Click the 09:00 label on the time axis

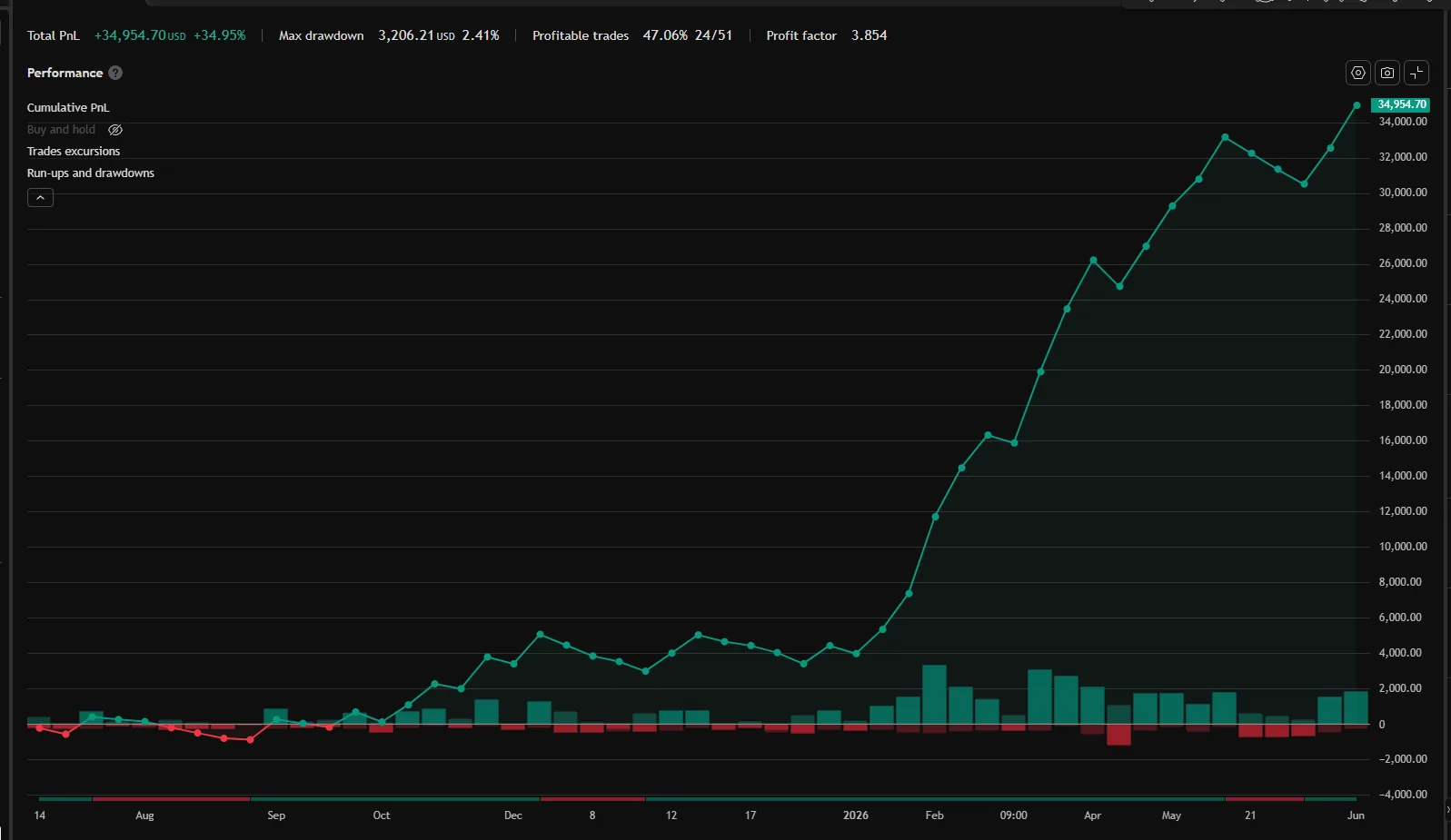[1014, 815]
